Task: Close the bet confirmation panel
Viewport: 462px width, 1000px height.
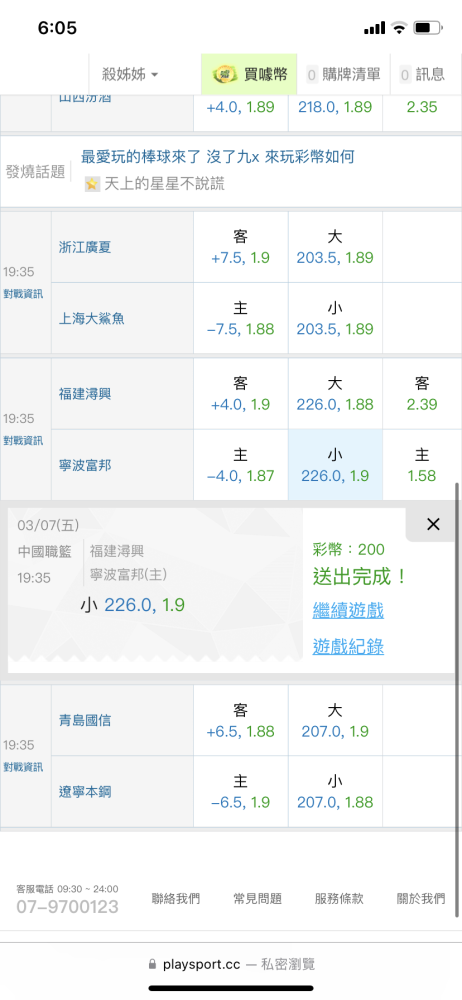Action: [x=433, y=524]
